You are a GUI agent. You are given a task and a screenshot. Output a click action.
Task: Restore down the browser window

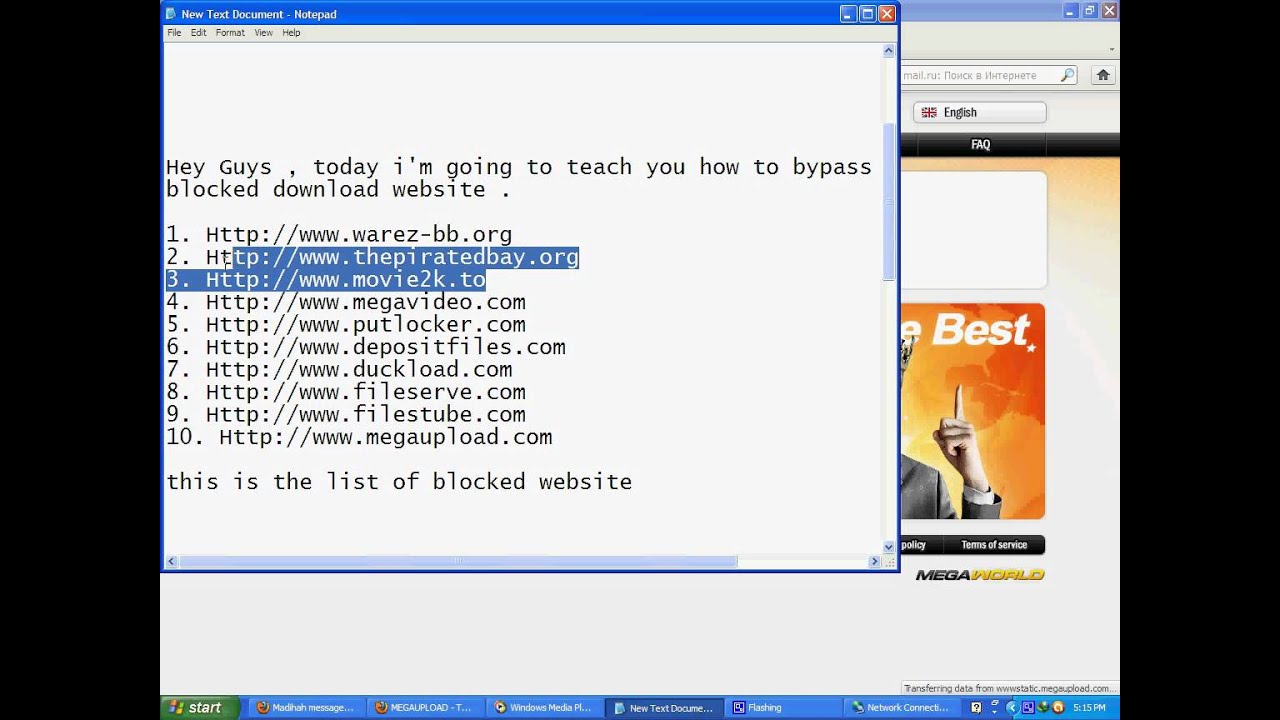click(x=1090, y=10)
